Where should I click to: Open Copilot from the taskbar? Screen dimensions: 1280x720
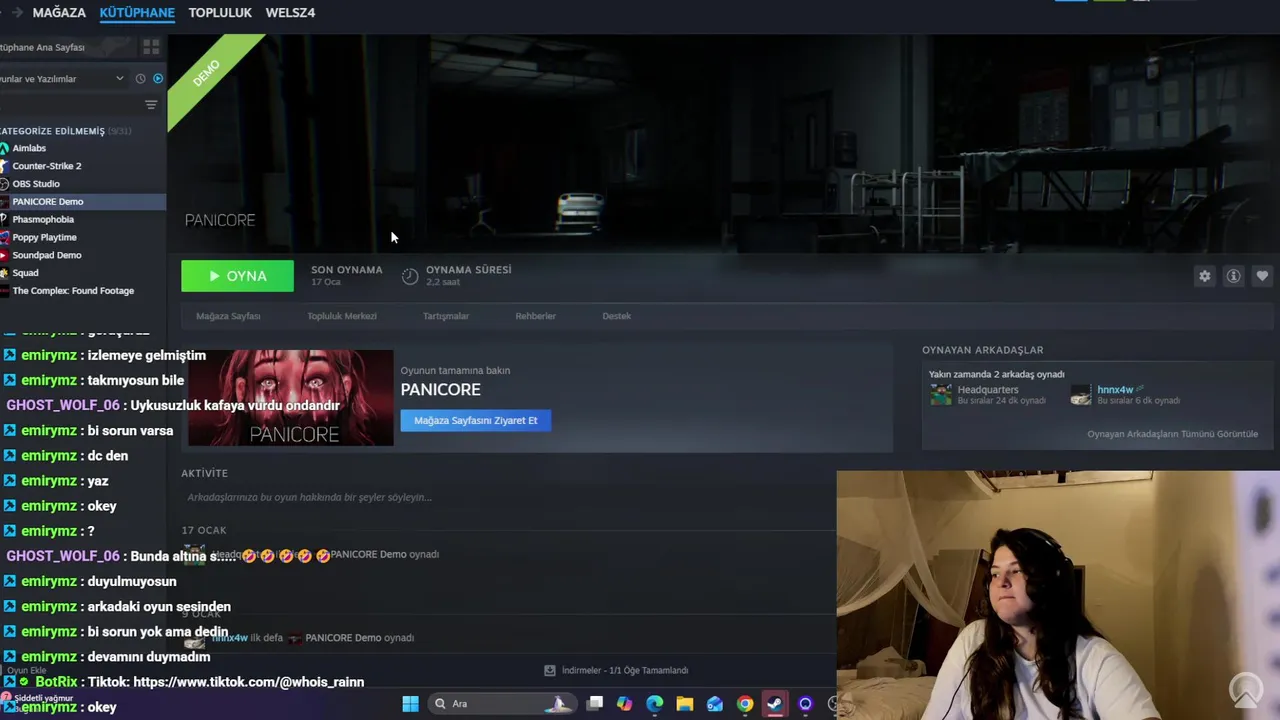[625, 704]
